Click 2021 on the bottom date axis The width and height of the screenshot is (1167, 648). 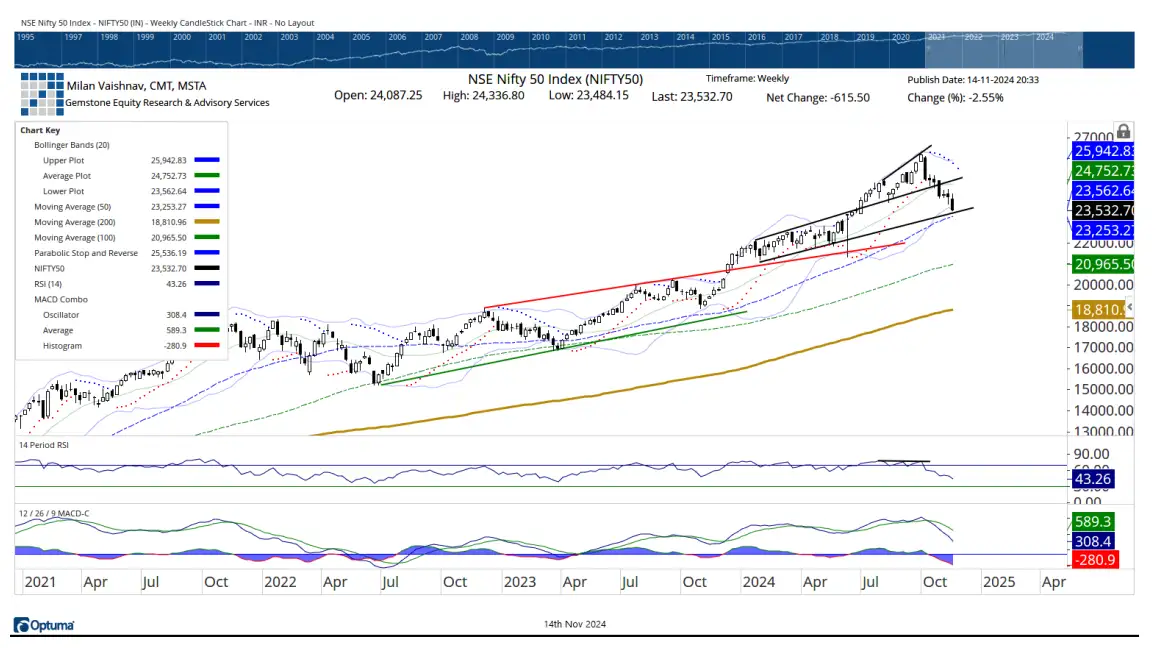point(40,582)
